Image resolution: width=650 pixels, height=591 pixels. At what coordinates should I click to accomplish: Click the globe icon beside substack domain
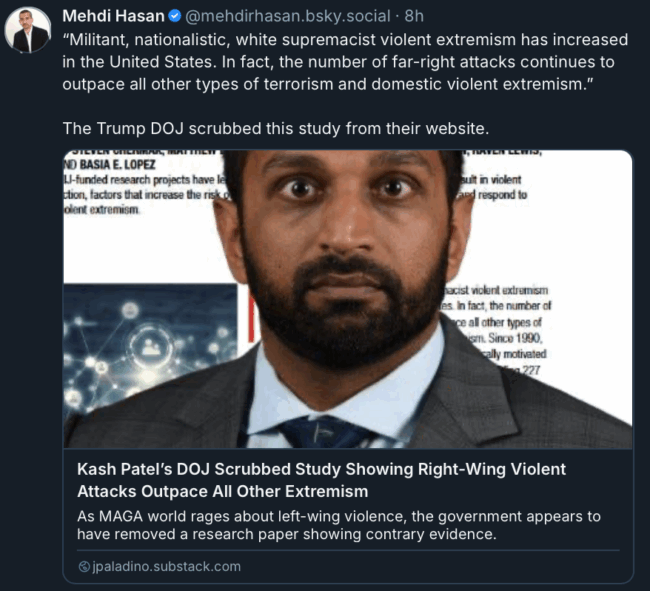[84, 566]
